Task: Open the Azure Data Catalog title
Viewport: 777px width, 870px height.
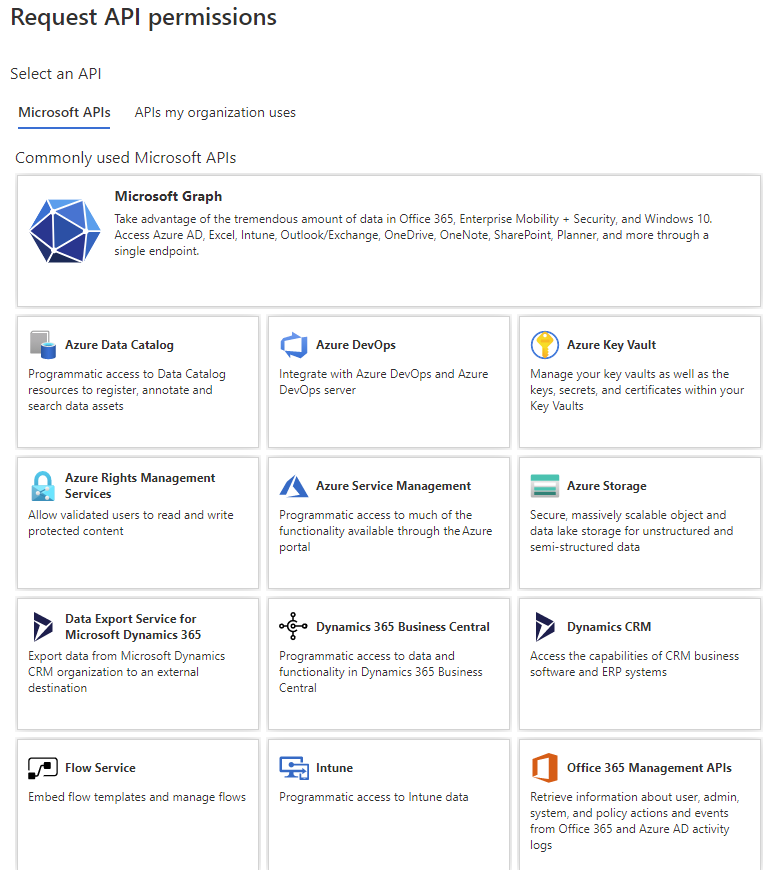Action: 119,345
